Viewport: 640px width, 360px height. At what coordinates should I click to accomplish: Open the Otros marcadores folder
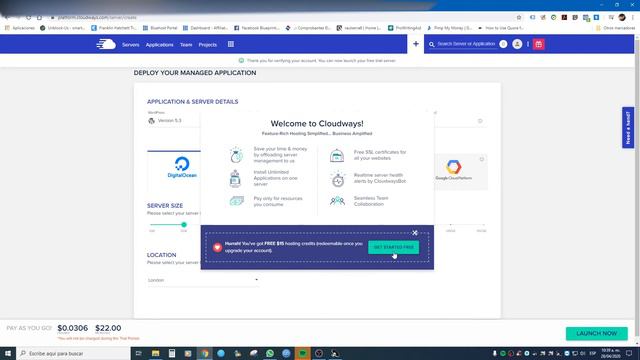point(616,28)
